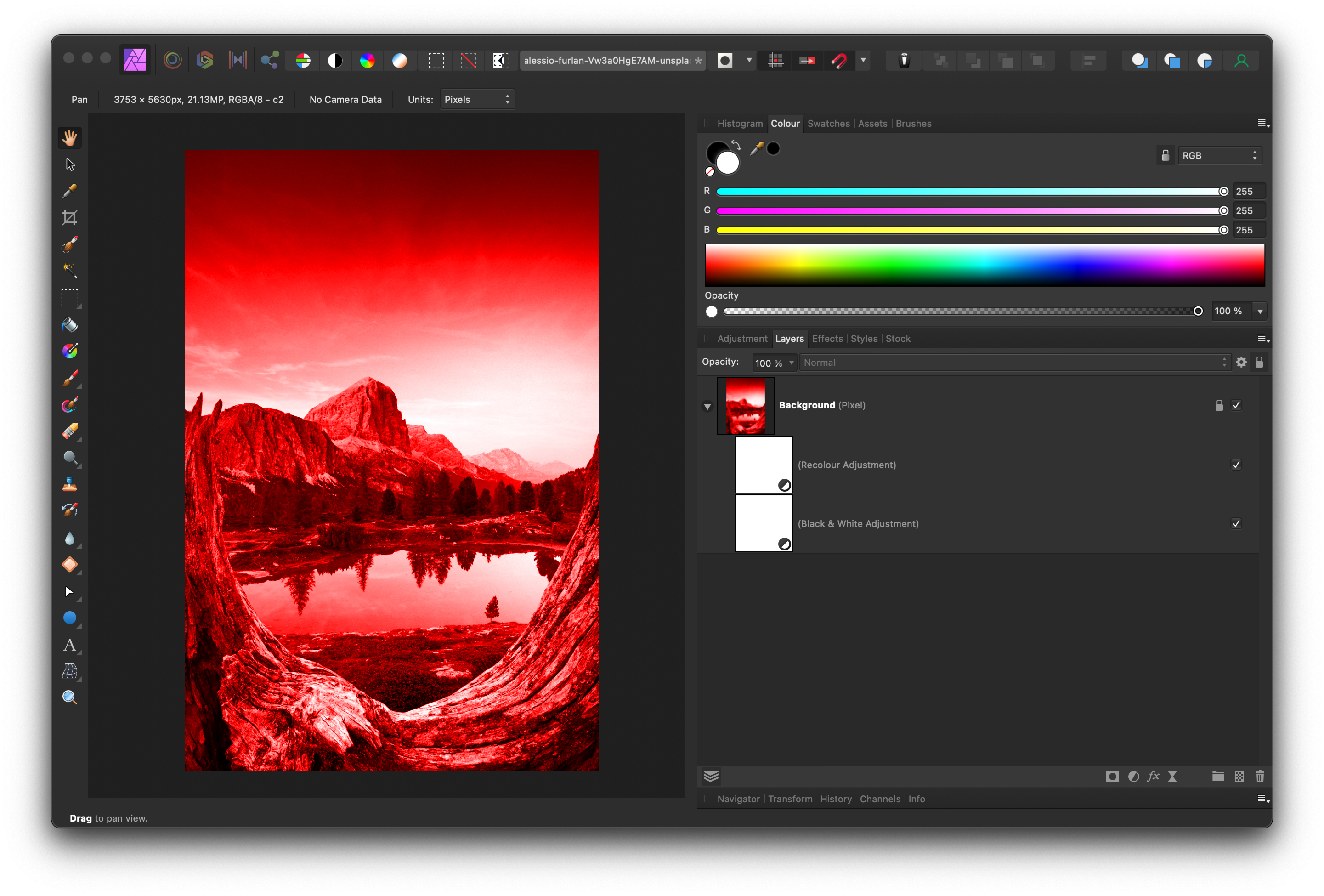Viewport: 1324px width, 896px height.
Task: Toggle the colour panel lock icon
Action: 1165,155
